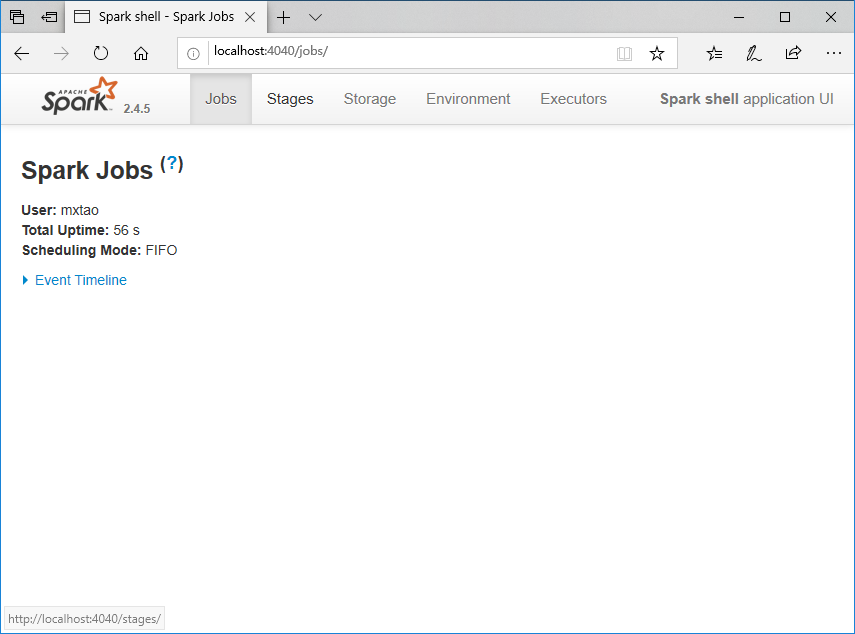Open the Spark shell application UI link

pos(746,99)
